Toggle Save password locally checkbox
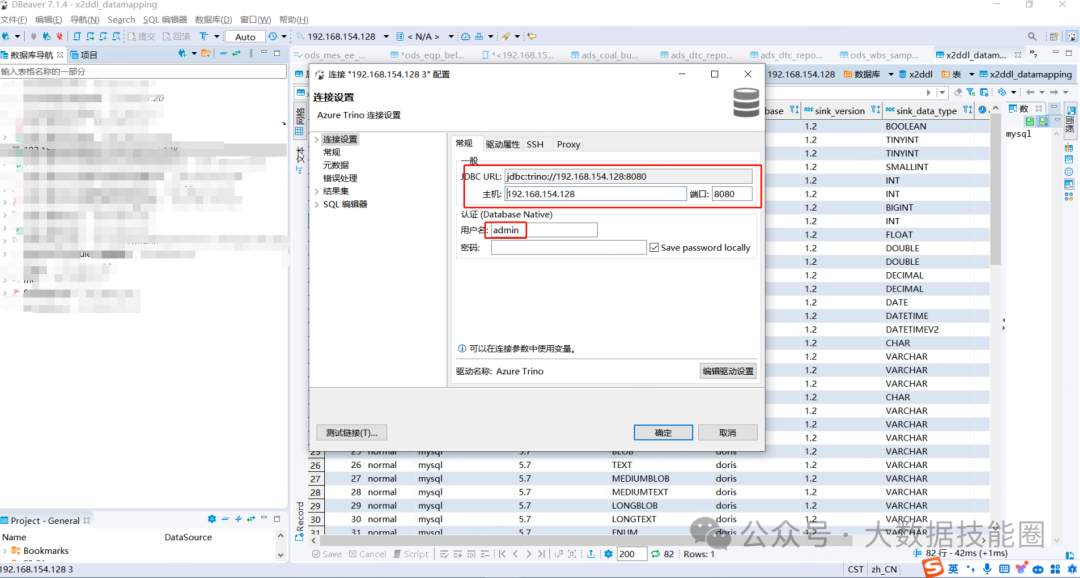This screenshot has width=1080, height=578. 654,247
